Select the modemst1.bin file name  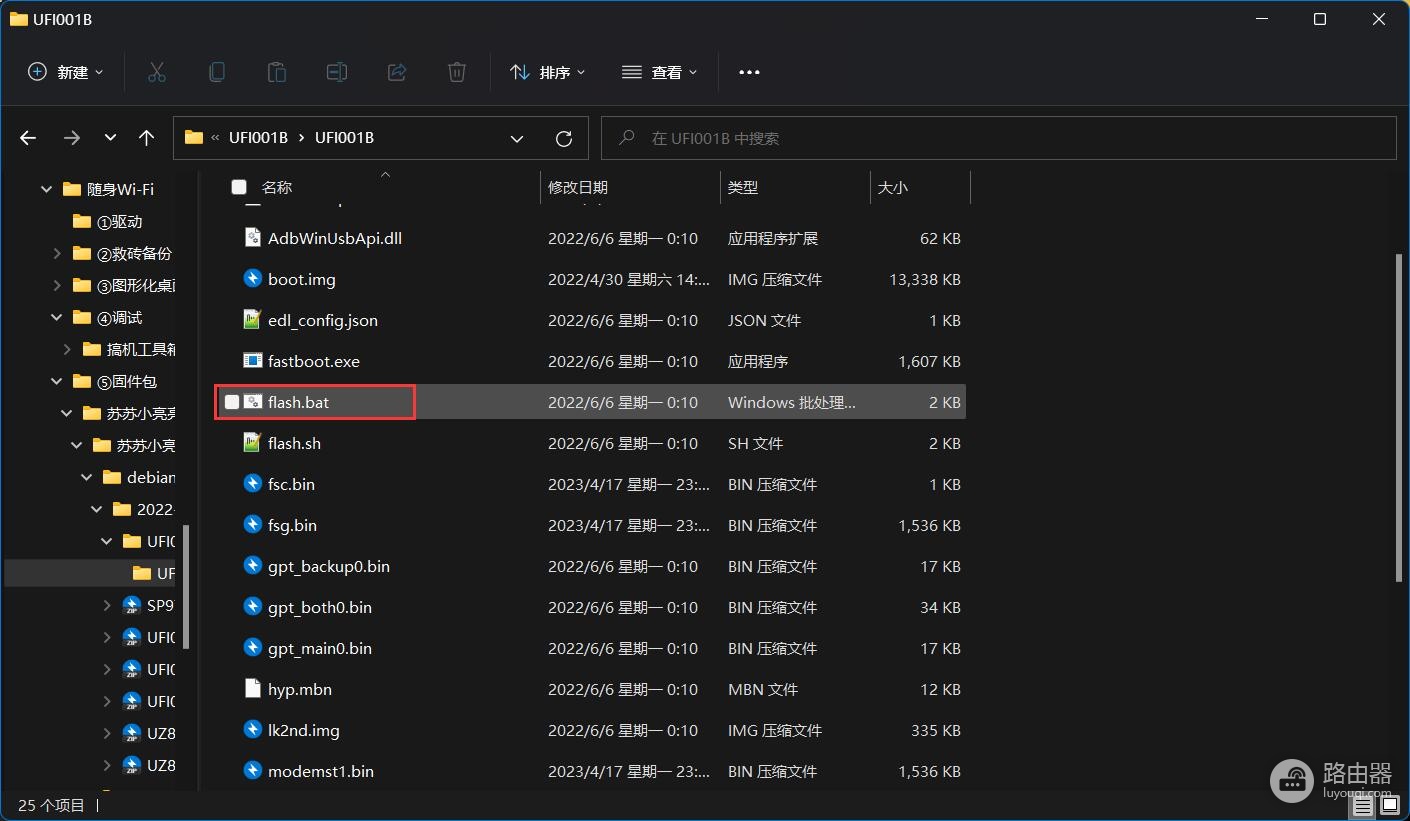coord(321,771)
